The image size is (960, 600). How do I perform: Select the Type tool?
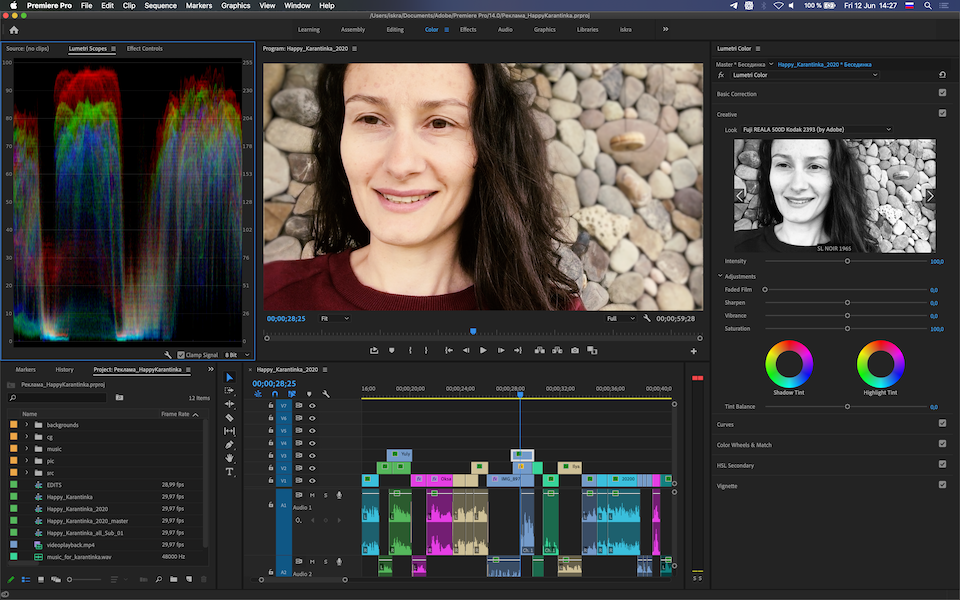pos(229,471)
